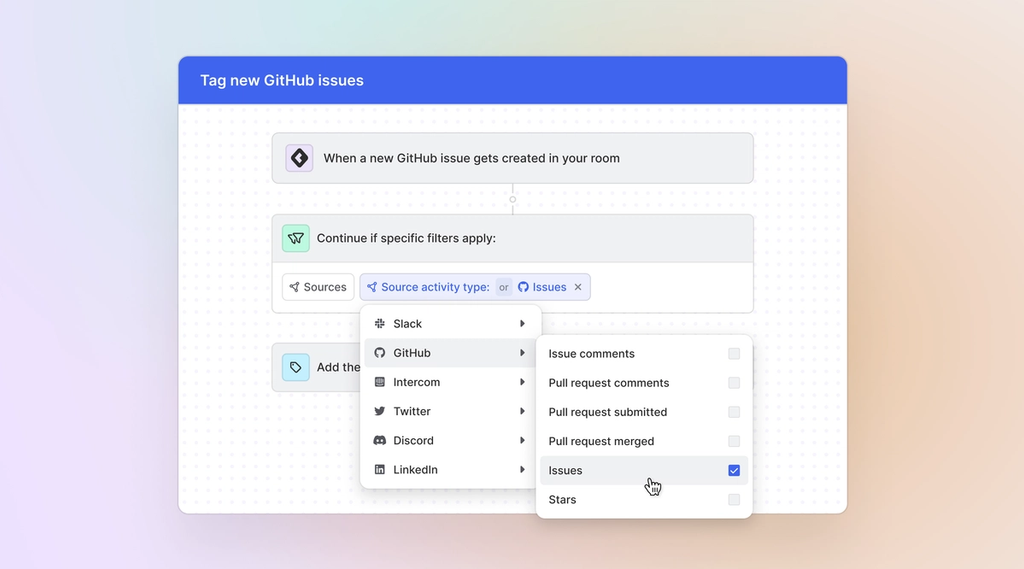Click 'Continue if specific filters apply' header
Screen dimensions: 1024x569
coord(513,238)
